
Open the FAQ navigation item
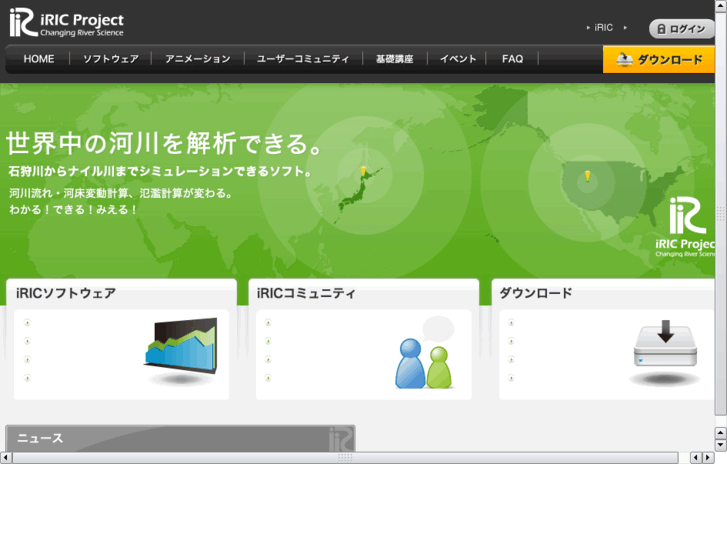click(512, 59)
